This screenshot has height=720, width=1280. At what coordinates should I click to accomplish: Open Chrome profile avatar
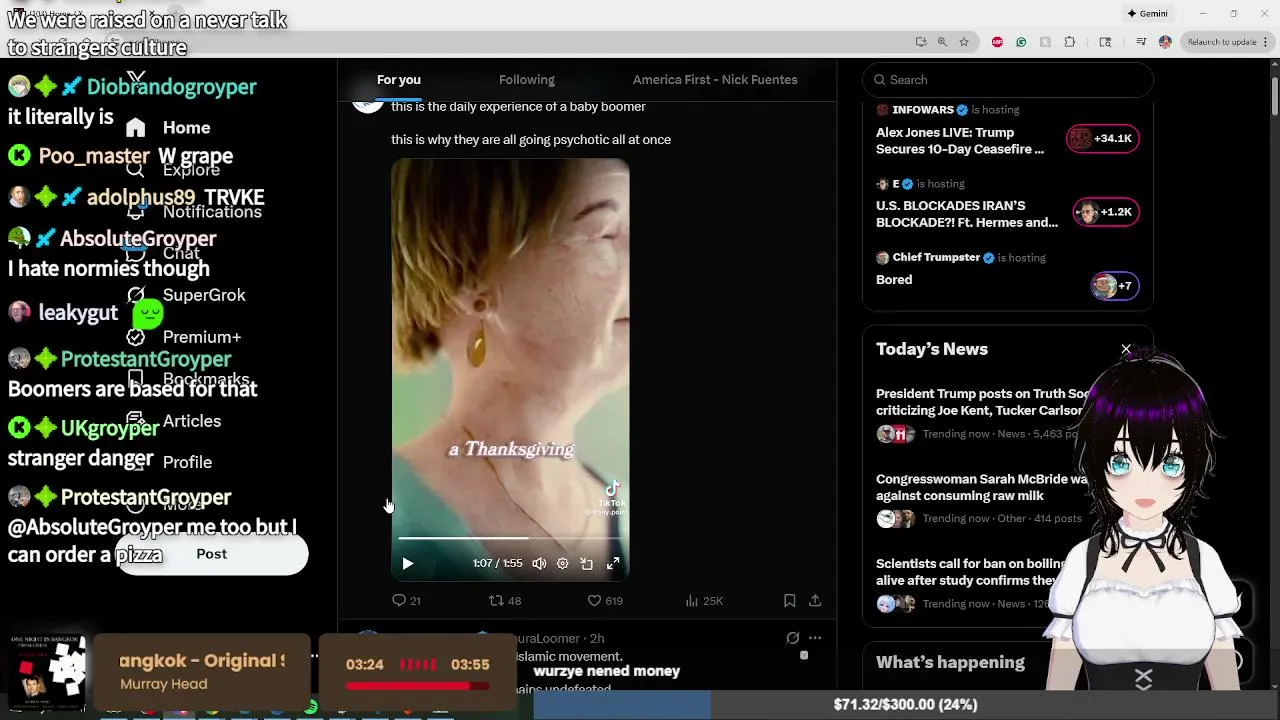click(x=1165, y=42)
